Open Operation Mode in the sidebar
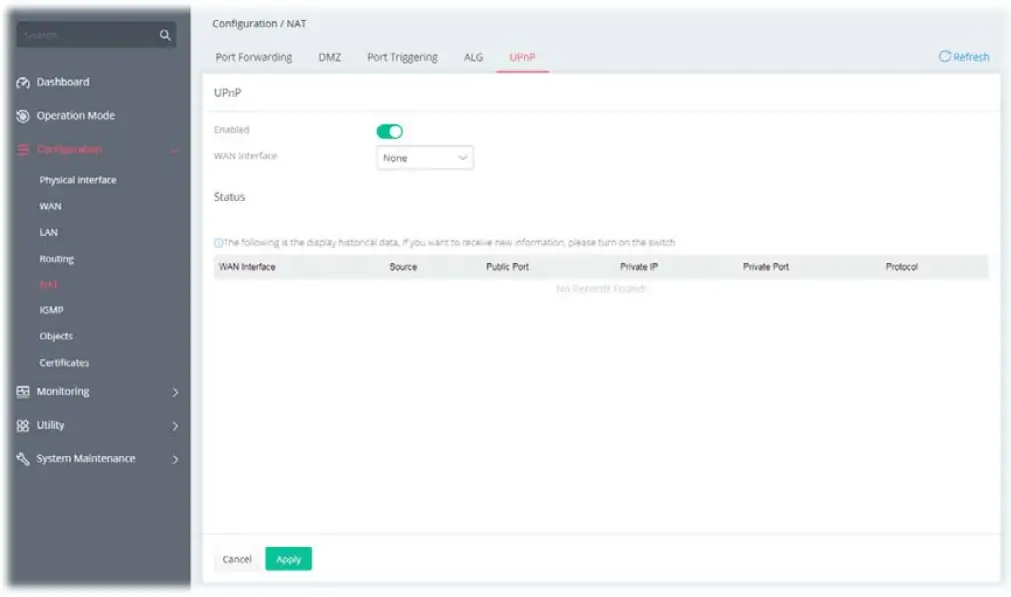1011x597 pixels. (75, 115)
